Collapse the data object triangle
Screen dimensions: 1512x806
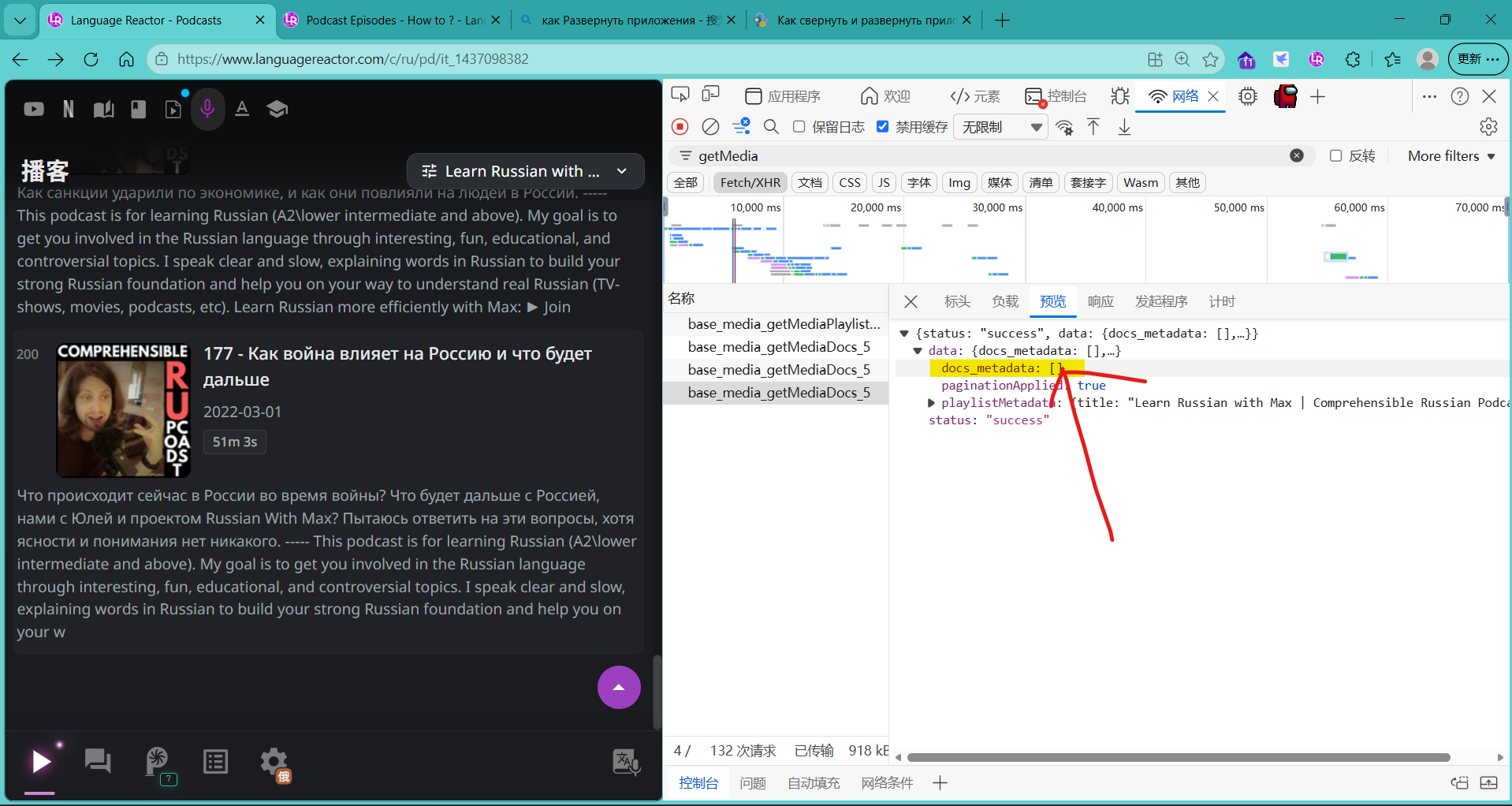tap(918, 351)
